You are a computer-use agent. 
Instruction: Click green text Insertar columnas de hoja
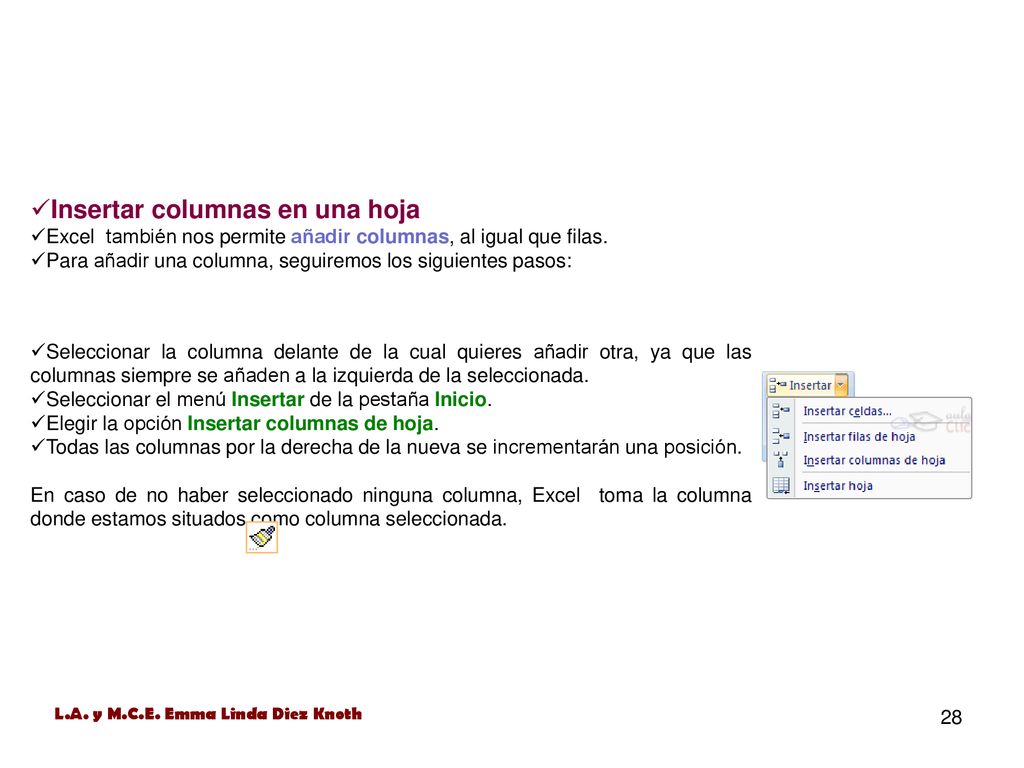click(310, 423)
